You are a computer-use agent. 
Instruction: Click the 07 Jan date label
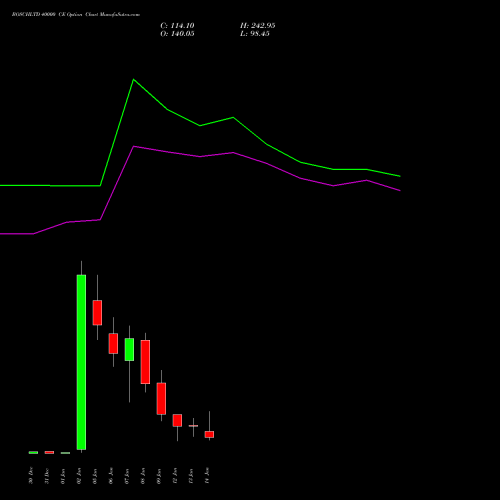(x=127, y=476)
